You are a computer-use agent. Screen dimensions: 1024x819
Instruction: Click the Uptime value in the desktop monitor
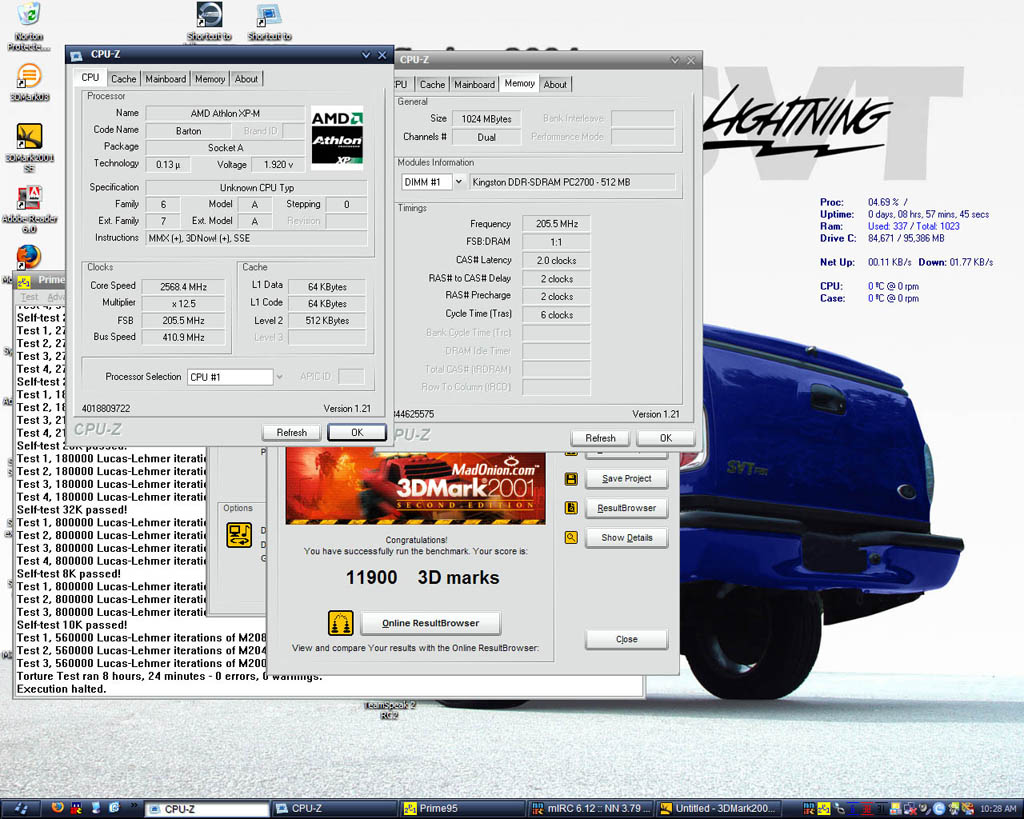(x=928, y=214)
